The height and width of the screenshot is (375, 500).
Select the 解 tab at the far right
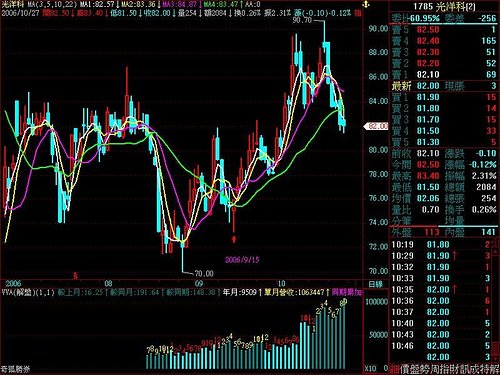(x=494, y=369)
